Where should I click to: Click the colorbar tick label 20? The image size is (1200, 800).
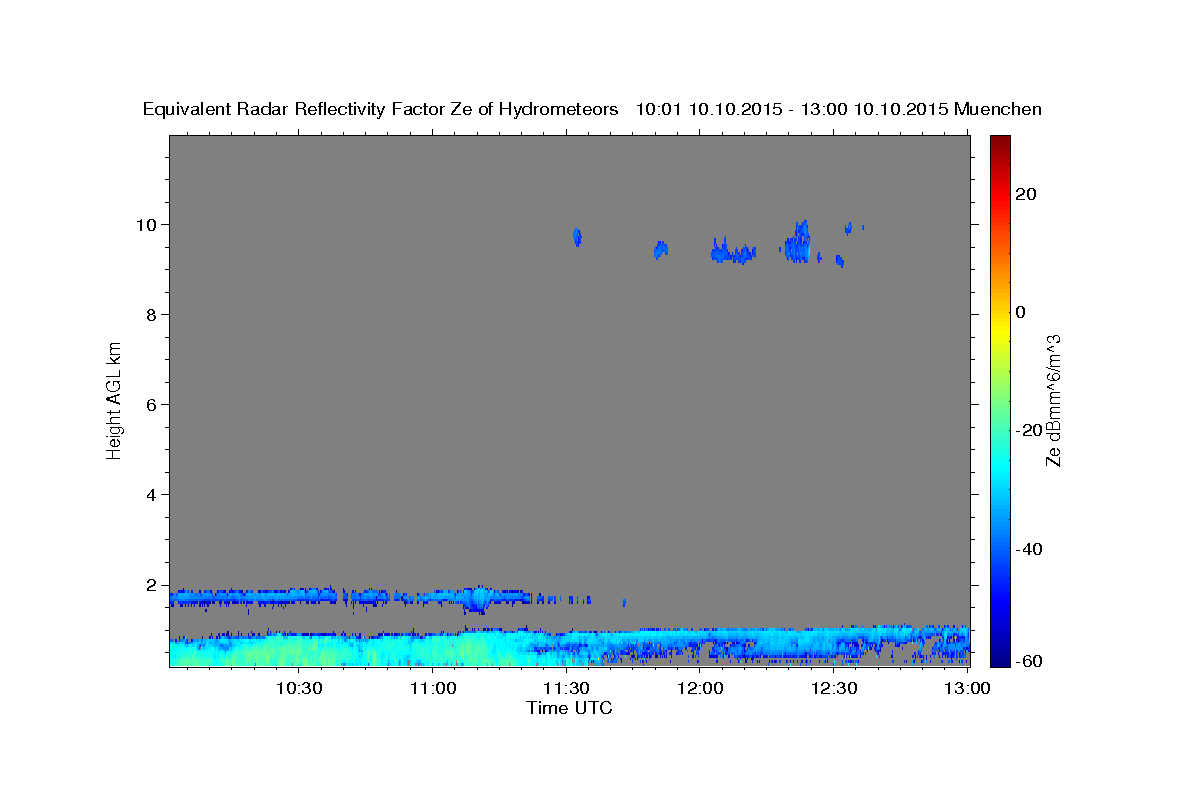[1026, 194]
